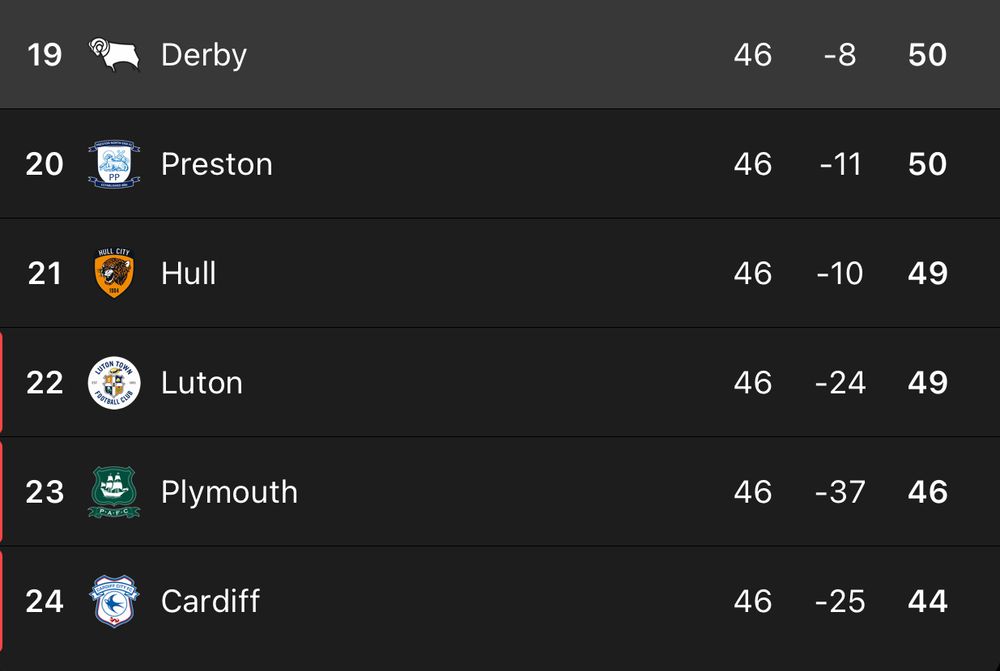
Task: Click Preston's points total of 50
Action: tap(928, 163)
